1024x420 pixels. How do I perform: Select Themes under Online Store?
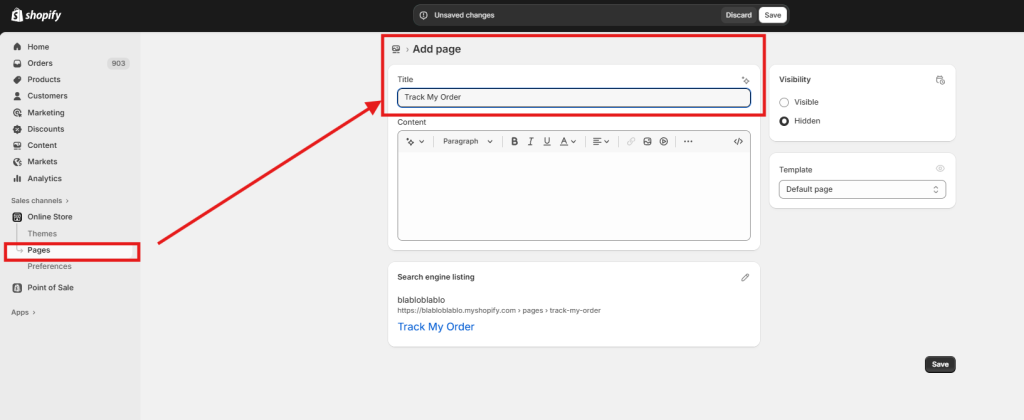click(42, 234)
